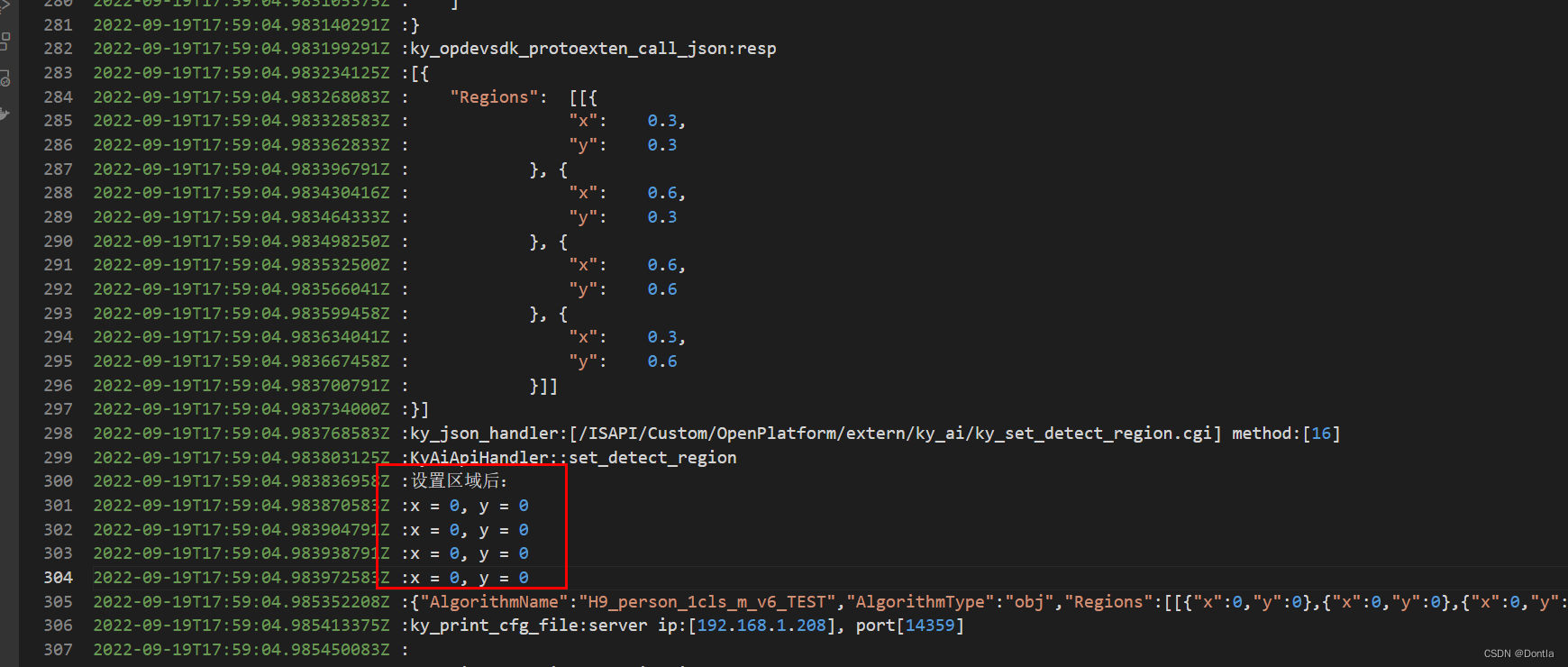
Task: Click the "AlgorithmType" key on line 305
Action: click(x=920, y=602)
